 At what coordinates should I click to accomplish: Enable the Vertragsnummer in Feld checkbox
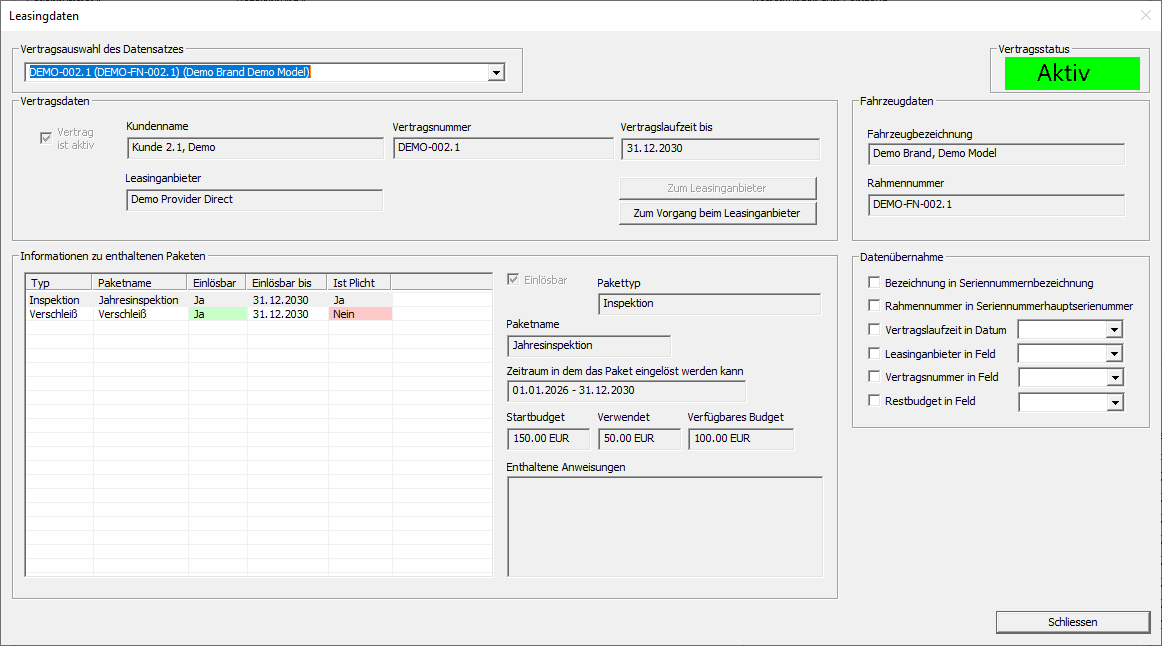(874, 376)
